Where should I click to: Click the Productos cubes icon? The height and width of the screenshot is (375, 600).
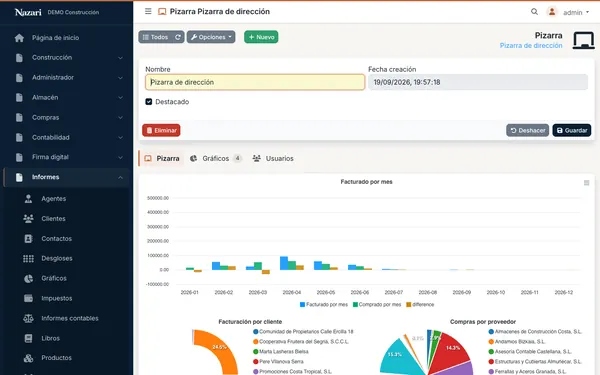click(x=28, y=358)
